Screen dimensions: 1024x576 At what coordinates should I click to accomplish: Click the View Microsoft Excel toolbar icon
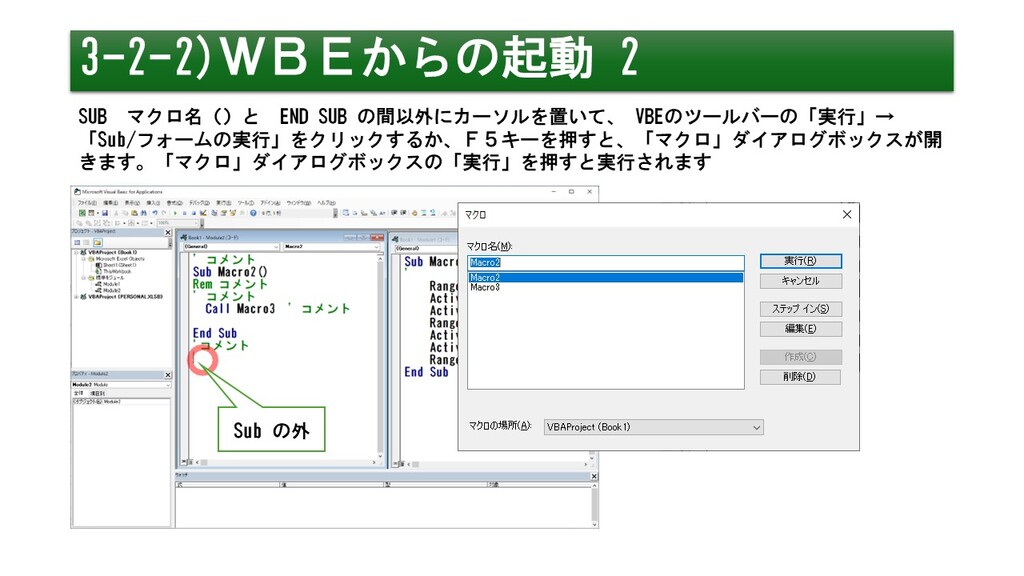(x=82, y=213)
